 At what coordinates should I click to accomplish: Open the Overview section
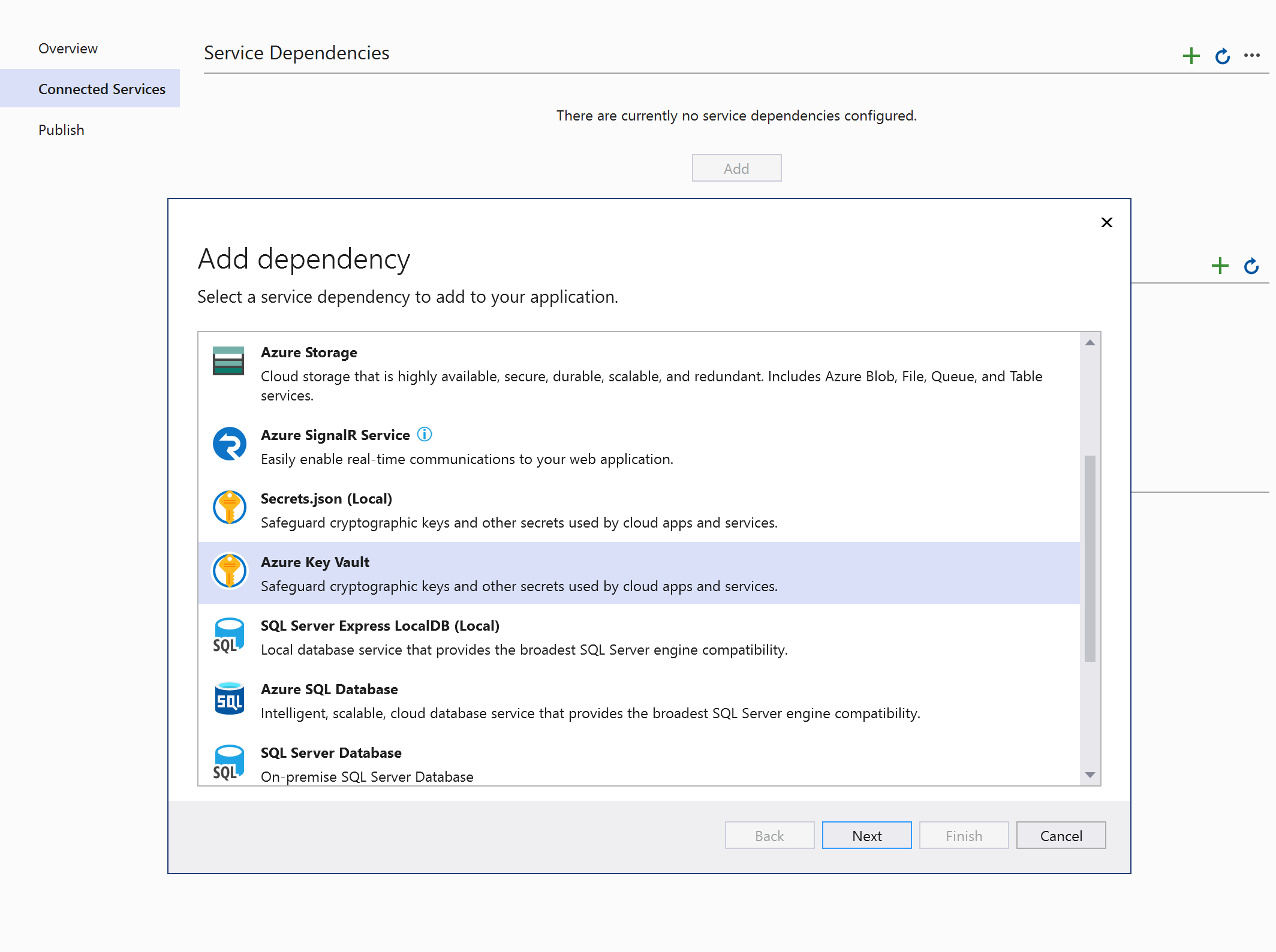pyautogui.click(x=67, y=48)
